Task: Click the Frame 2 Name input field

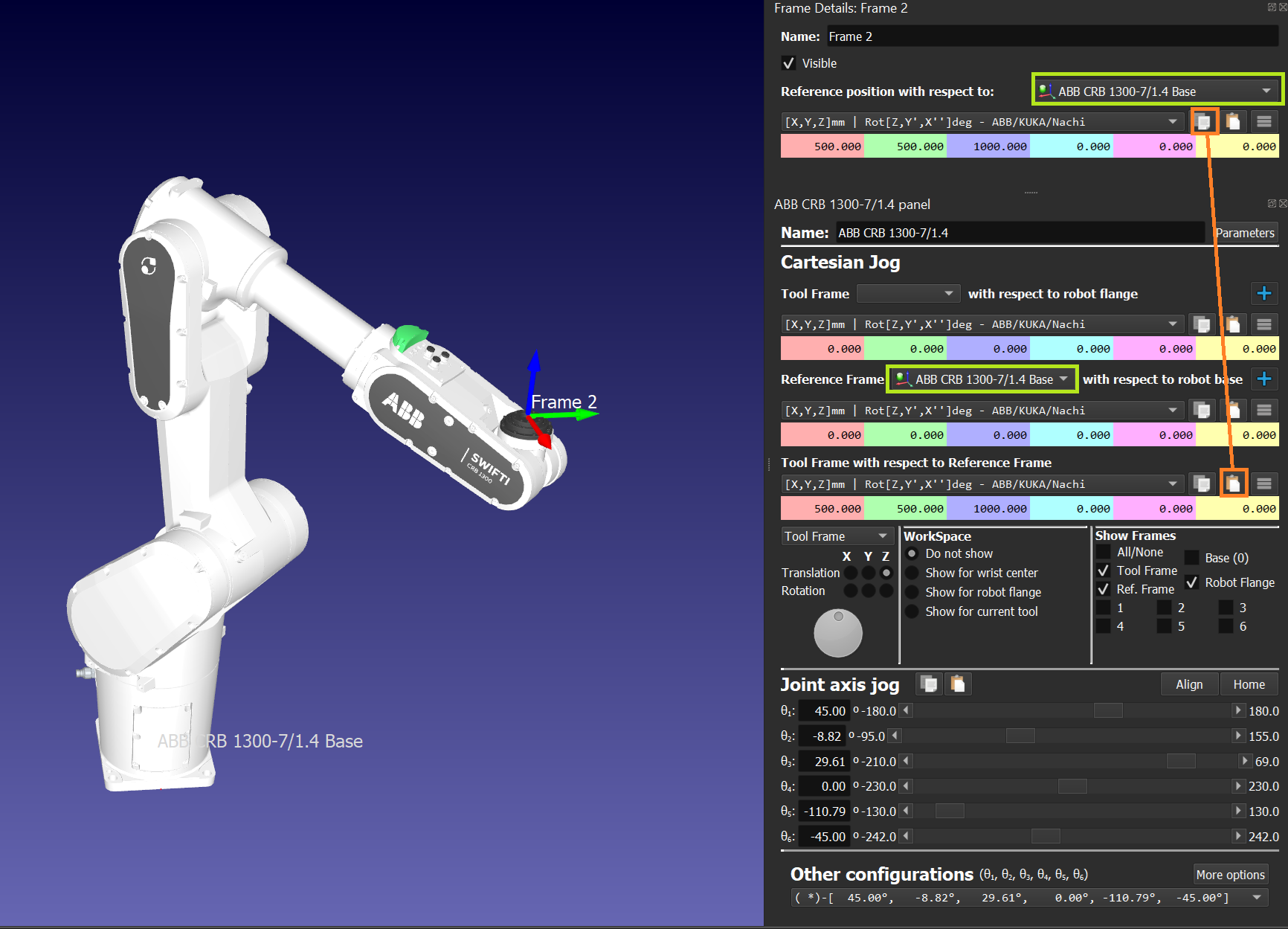Action: pos(1052,36)
